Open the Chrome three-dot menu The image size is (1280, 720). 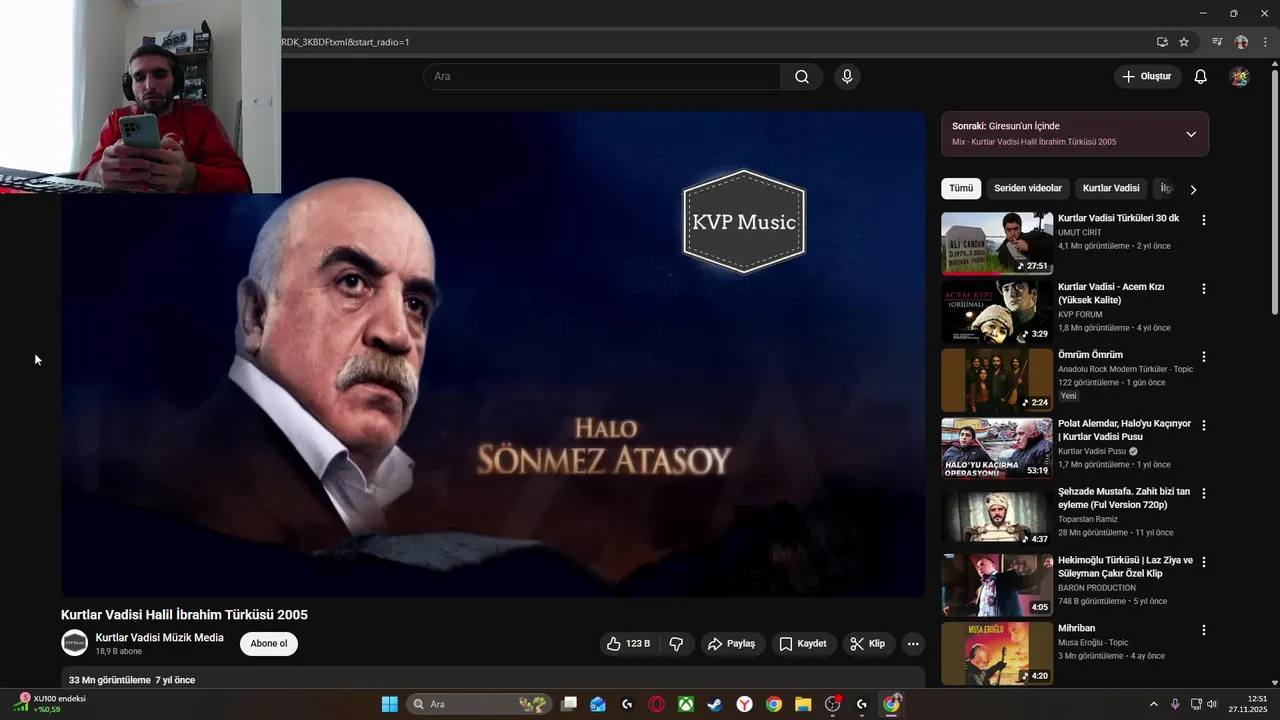click(x=1265, y=42)
